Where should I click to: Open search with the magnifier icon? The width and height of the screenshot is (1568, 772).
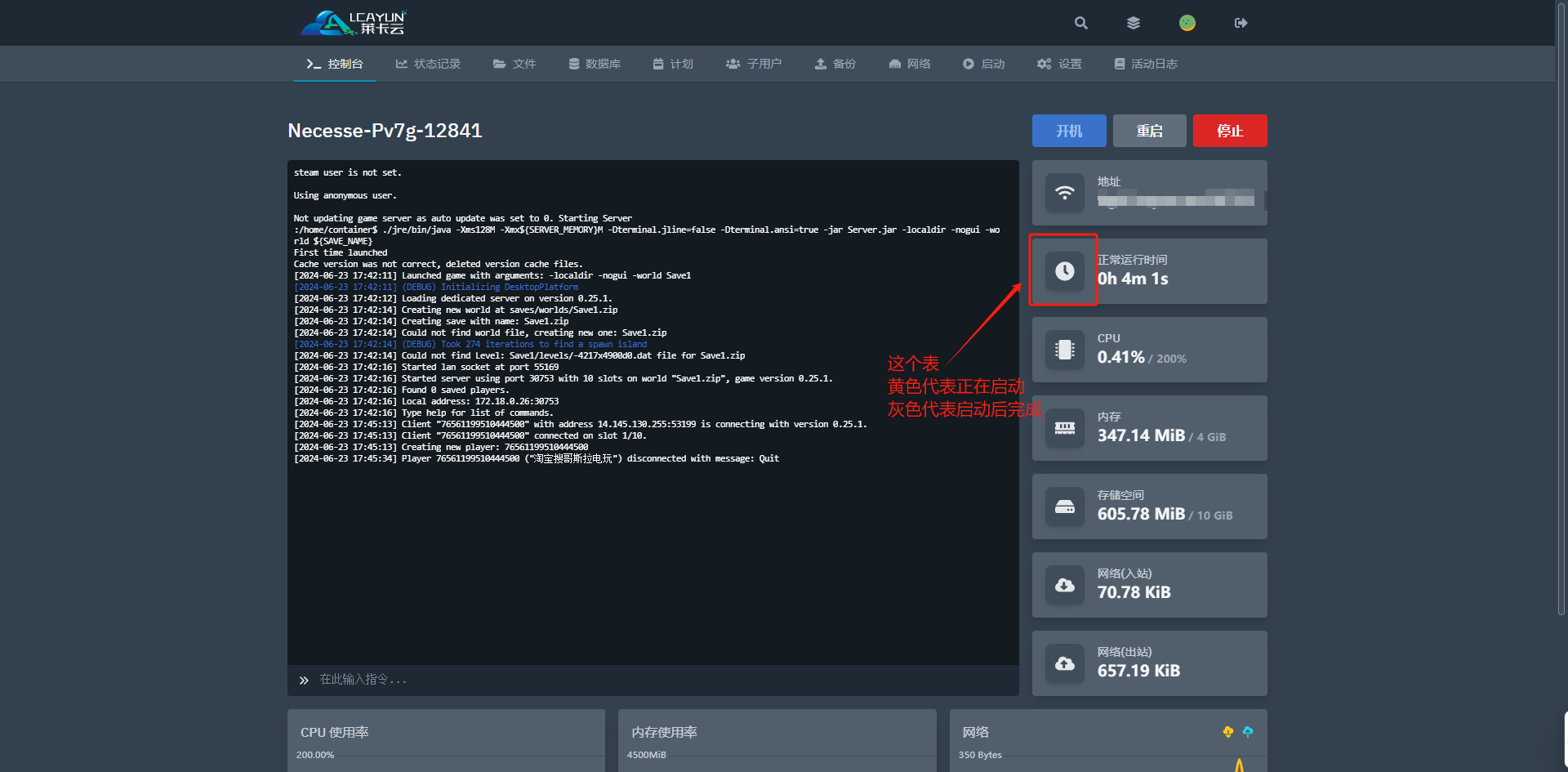click(x=1080, y=23)
